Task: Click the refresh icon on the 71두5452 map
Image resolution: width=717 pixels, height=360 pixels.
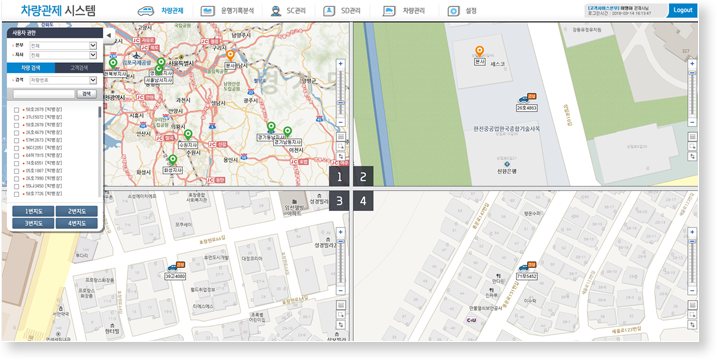Action: tap(693, 325)
